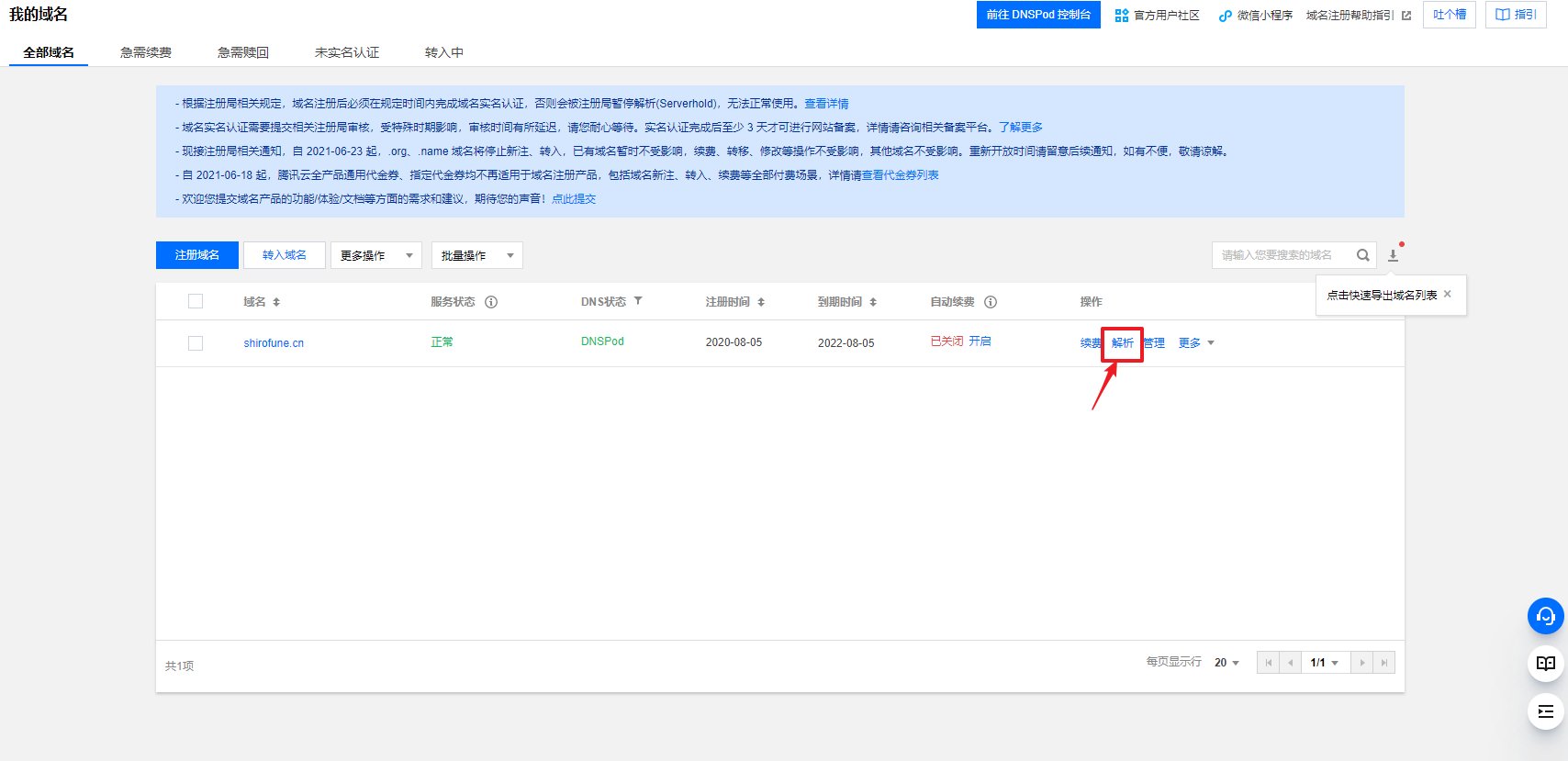Expand the 批量操作 dropdown
1568x761 pixels.
[x=476, y=255]
